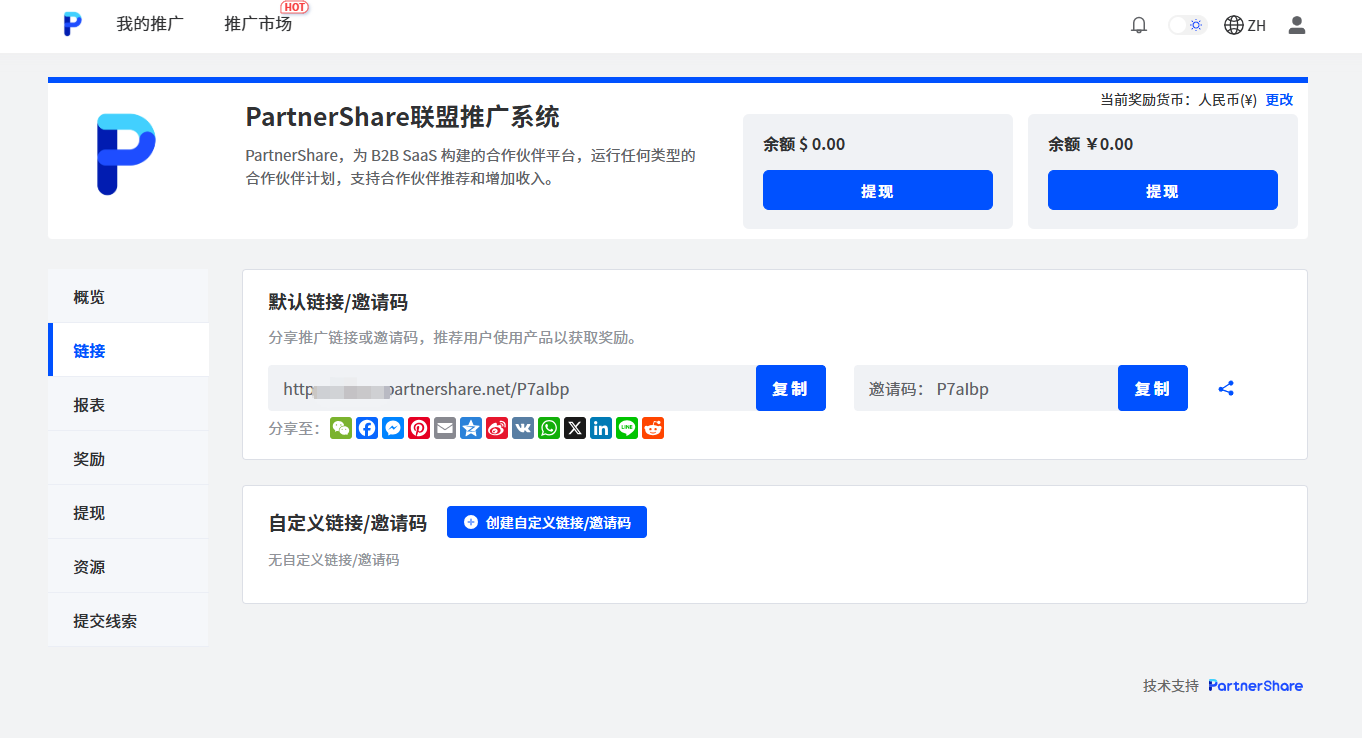The height and width of the screenshot is (738, 1362).
Task: Click the 余额 ￥0.00 label
Action: pyautogui.click(x=1090, y=144)
